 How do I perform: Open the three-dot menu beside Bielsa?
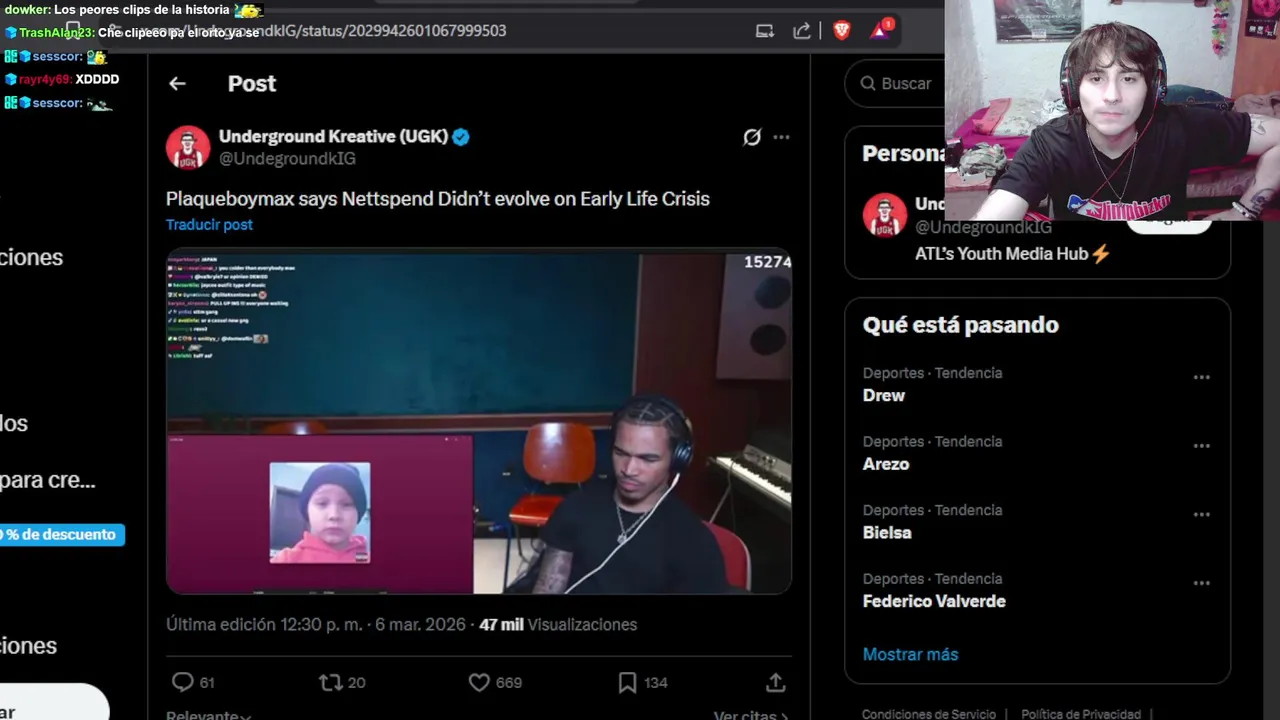(1202, 515)
